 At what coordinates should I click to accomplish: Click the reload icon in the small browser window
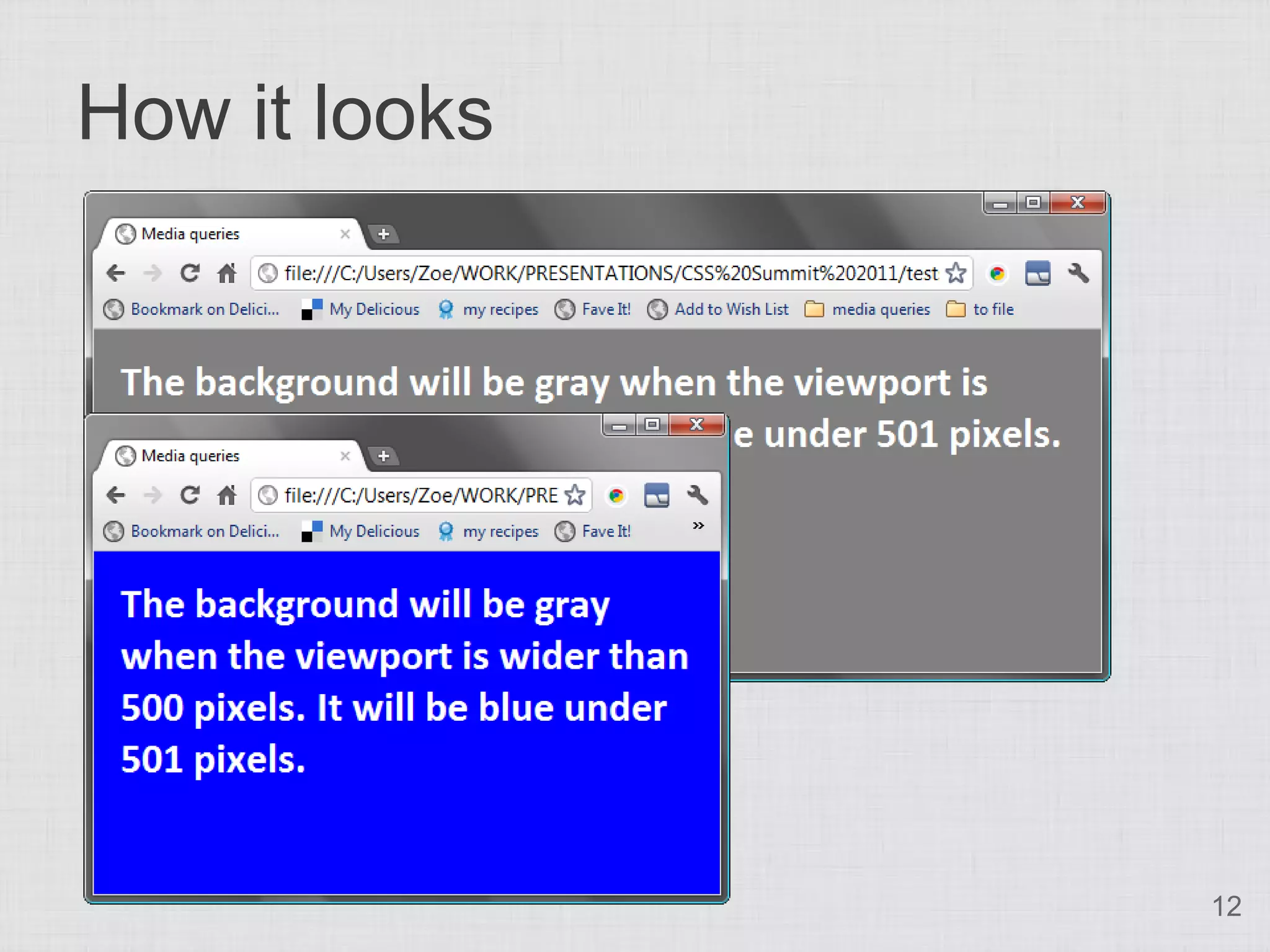190,495
